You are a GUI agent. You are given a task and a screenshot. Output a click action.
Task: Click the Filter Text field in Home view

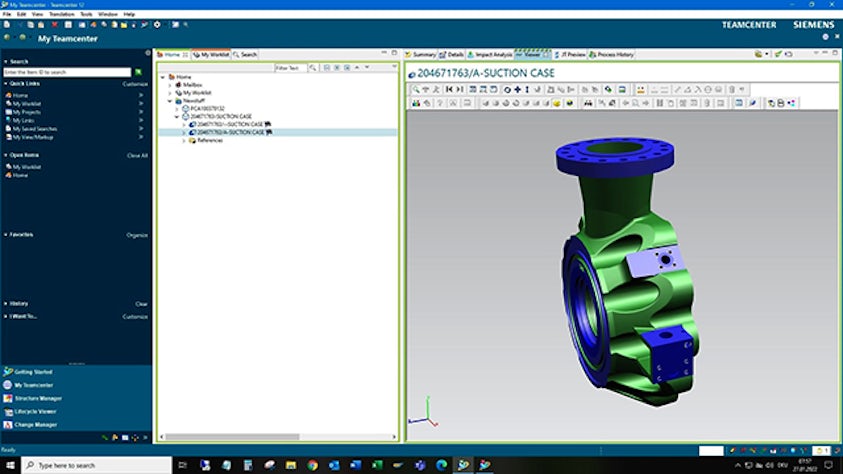pos(290,68)
